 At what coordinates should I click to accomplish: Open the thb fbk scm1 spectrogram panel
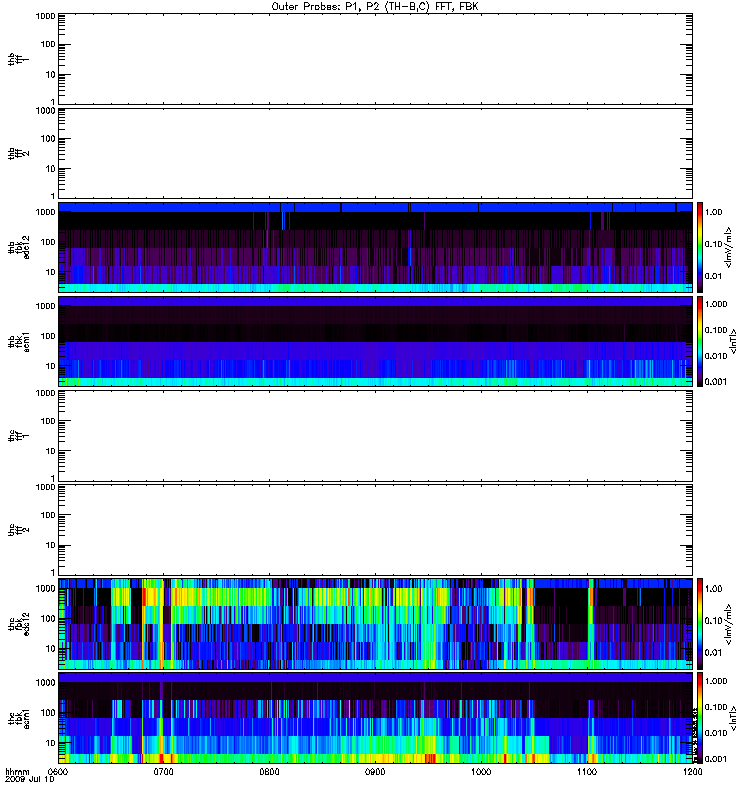(375, 341)
